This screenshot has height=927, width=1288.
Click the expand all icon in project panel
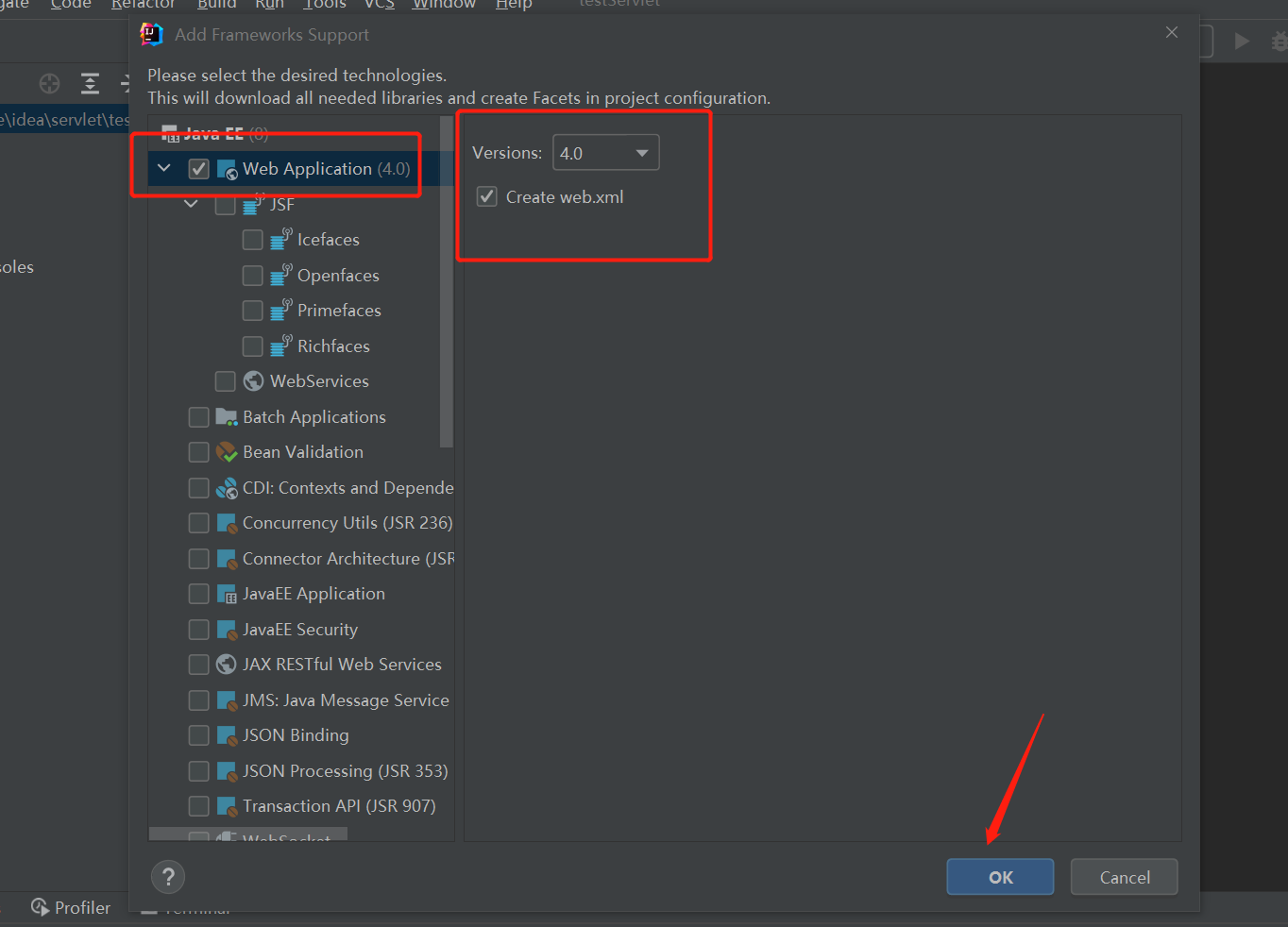pyautogui.click(x=90, y=83)
